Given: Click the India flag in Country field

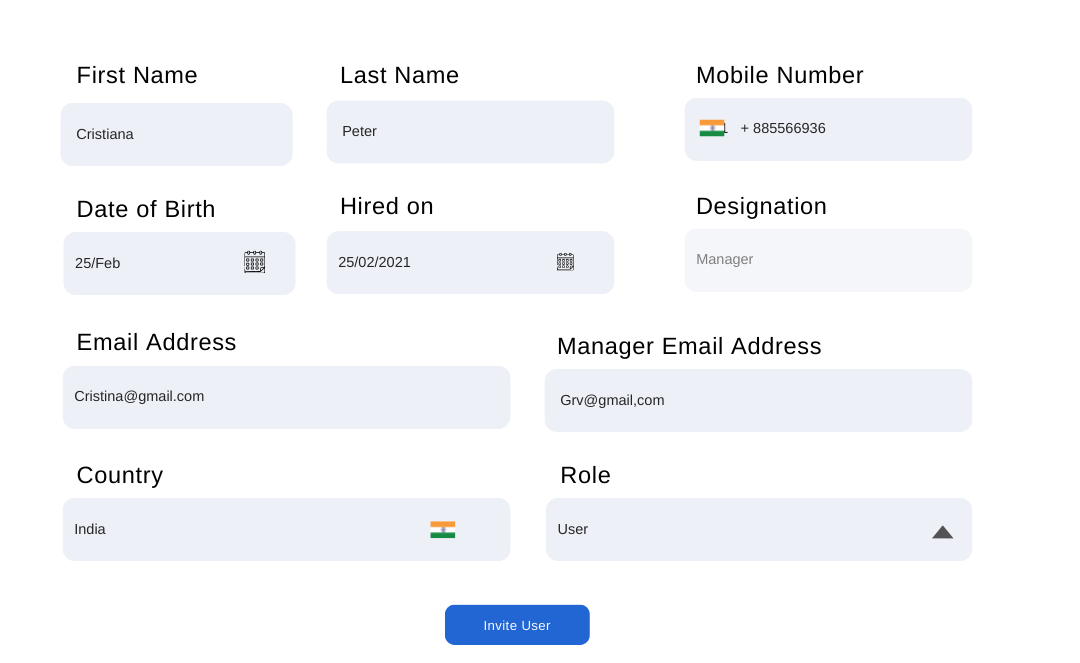Looking at the screenshot, I should (x=442, y=529).
